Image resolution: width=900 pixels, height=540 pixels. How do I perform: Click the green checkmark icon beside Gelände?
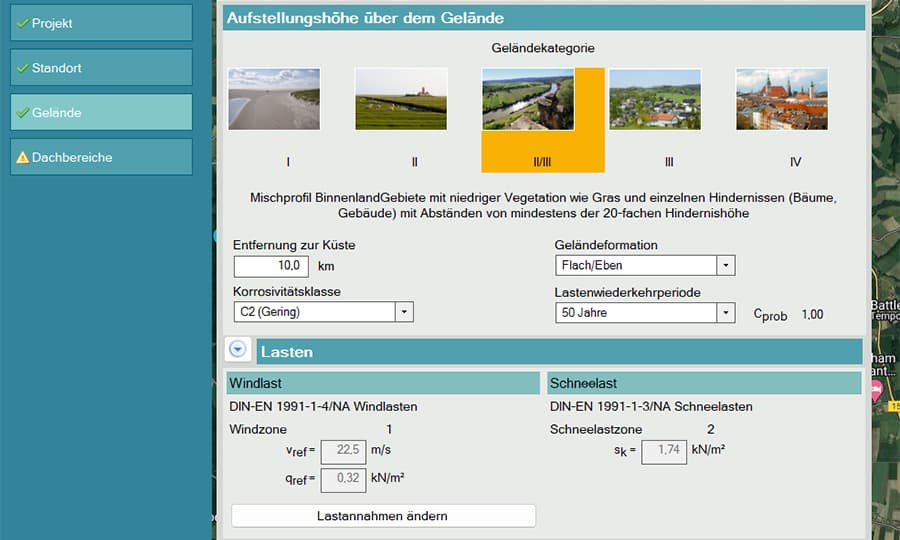coord(22,113)
